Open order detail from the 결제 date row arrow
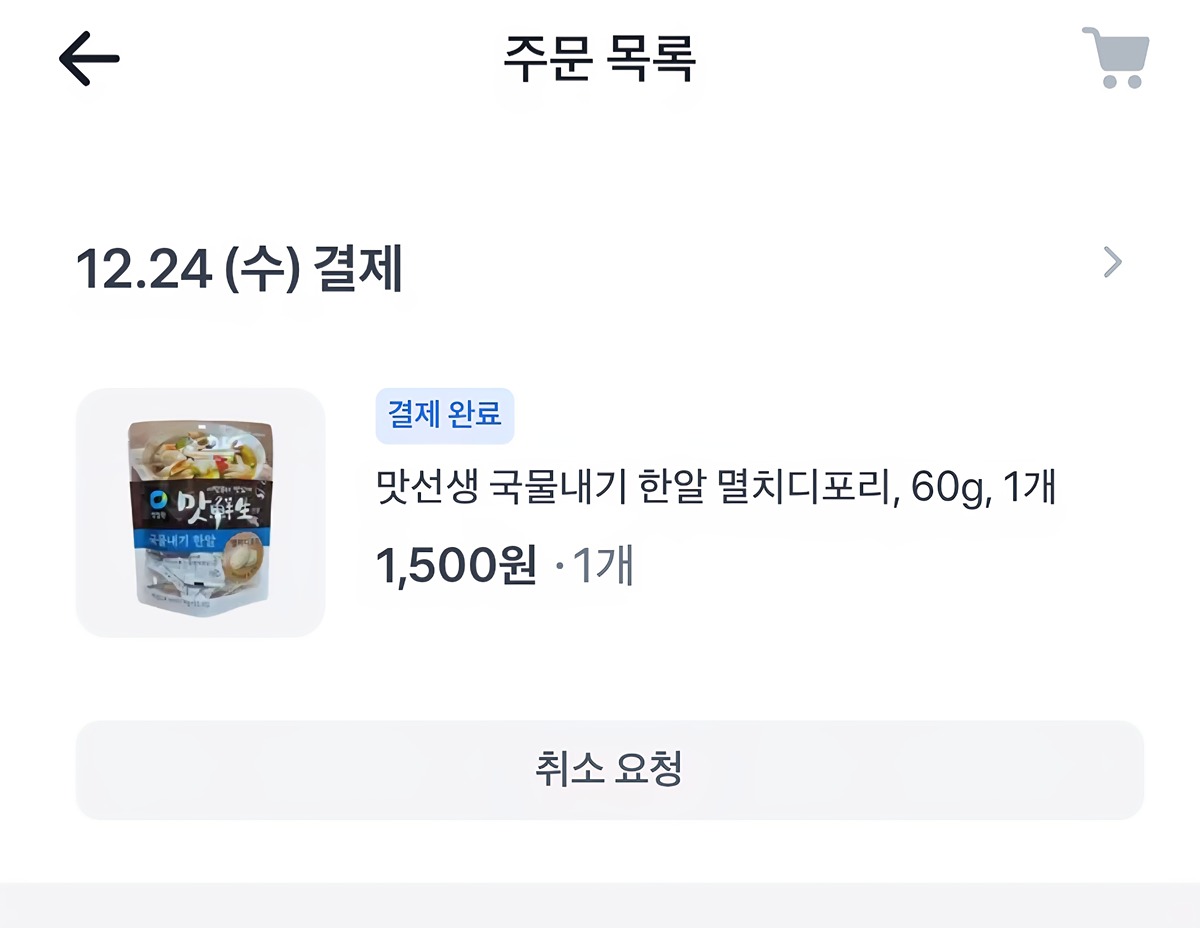Screen dimensions: 1200x928 click(1112, 263)
